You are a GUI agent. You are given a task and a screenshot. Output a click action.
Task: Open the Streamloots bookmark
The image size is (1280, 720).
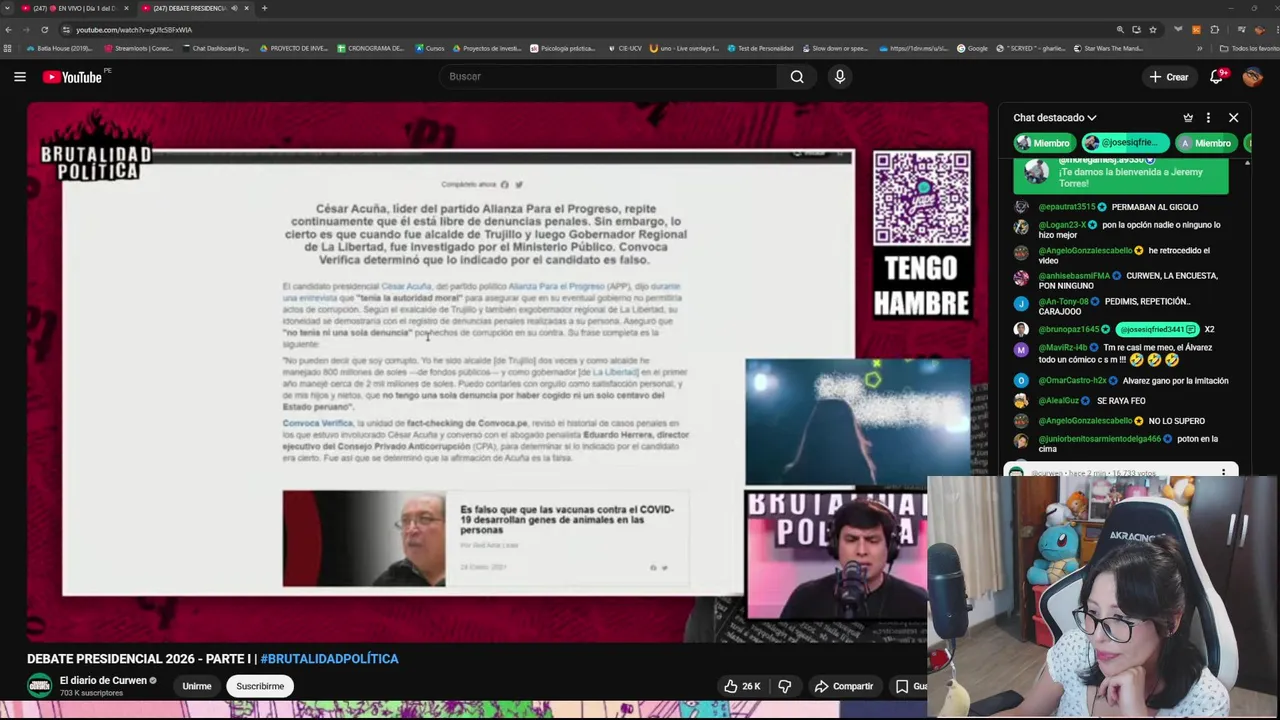[x=138, y=48]
